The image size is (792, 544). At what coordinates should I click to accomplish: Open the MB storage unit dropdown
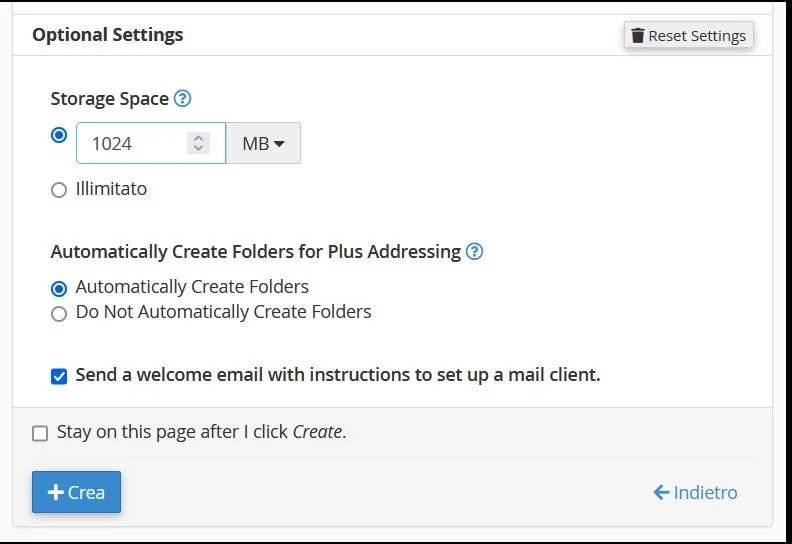coord(263,143)
